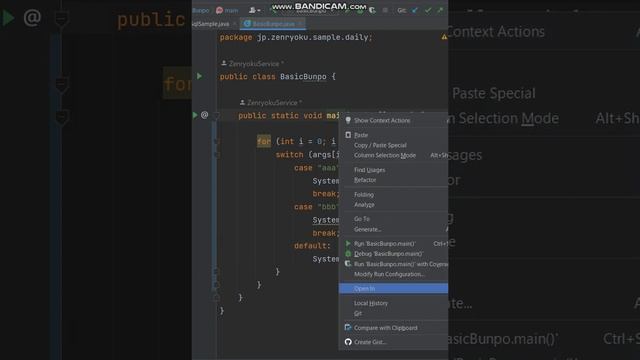The image size is (640, 360).
Task: Switch to the BasicBunpo.java editor tab
Action: 273,24
